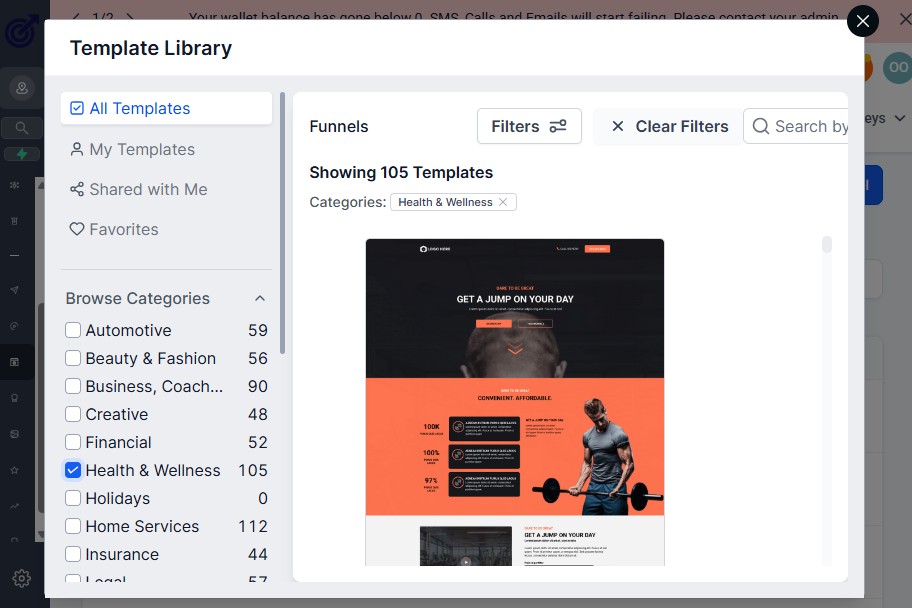Click the trending chart icon in sidebar
The image size is (912, 608).
[x=15, y=506]
